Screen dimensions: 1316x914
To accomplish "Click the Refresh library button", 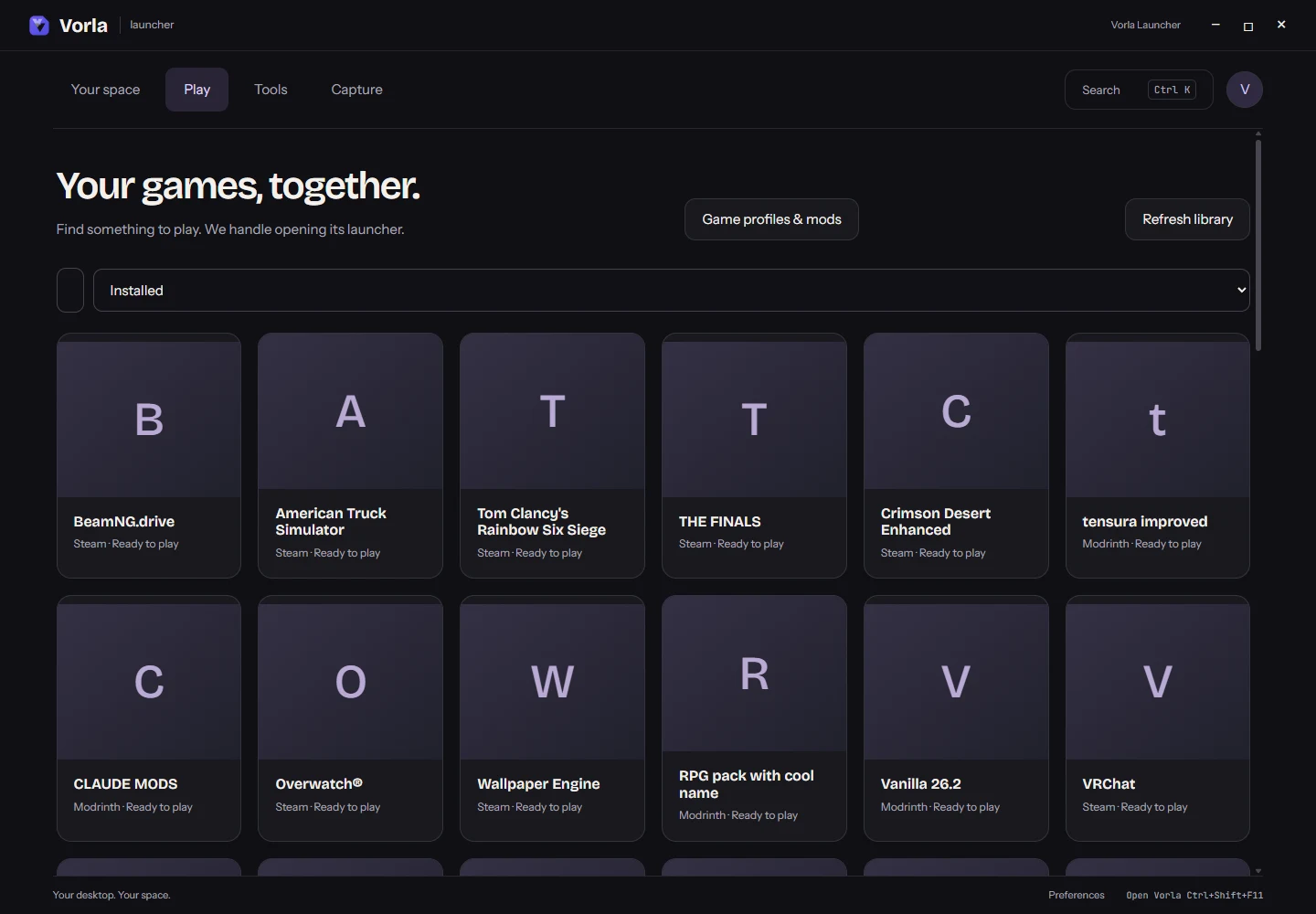I will [x=1187, y=219].
